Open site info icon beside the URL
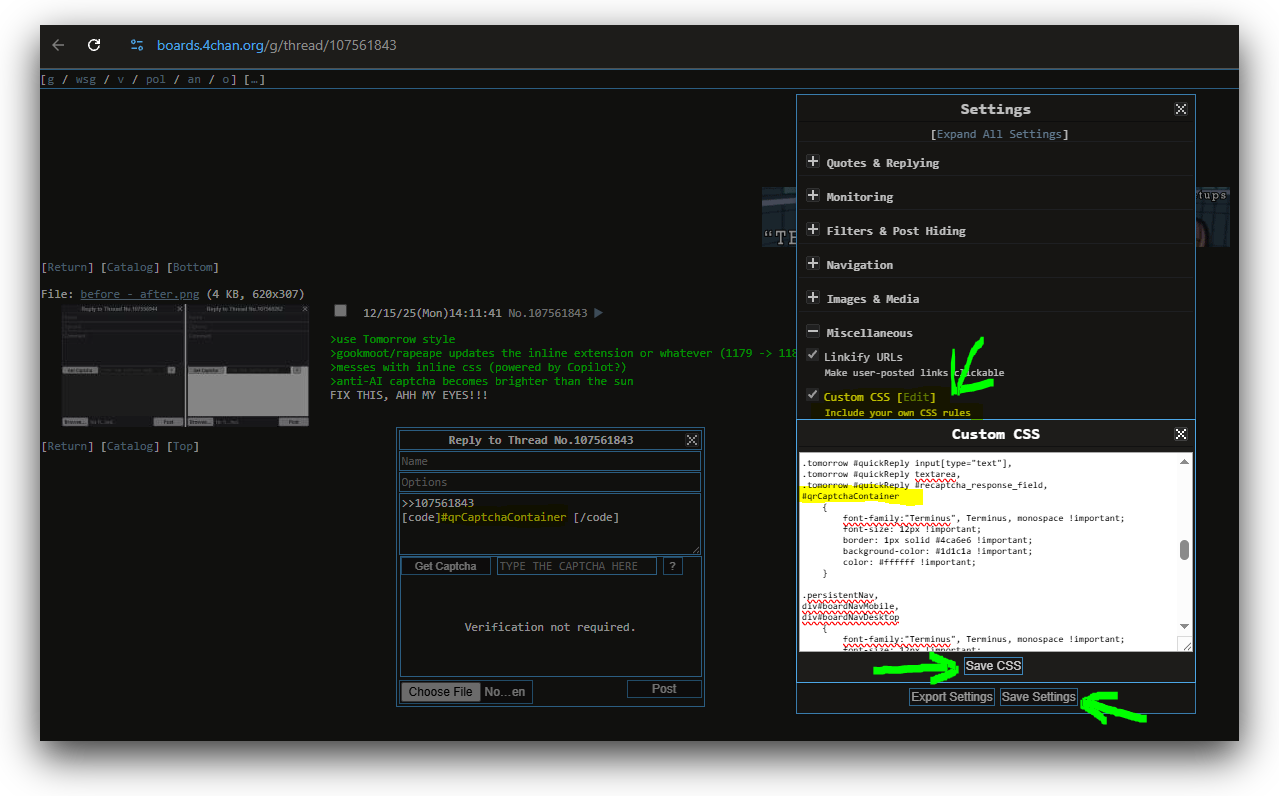This screenshot has width=1279, height=796. [x=137, y=45]
